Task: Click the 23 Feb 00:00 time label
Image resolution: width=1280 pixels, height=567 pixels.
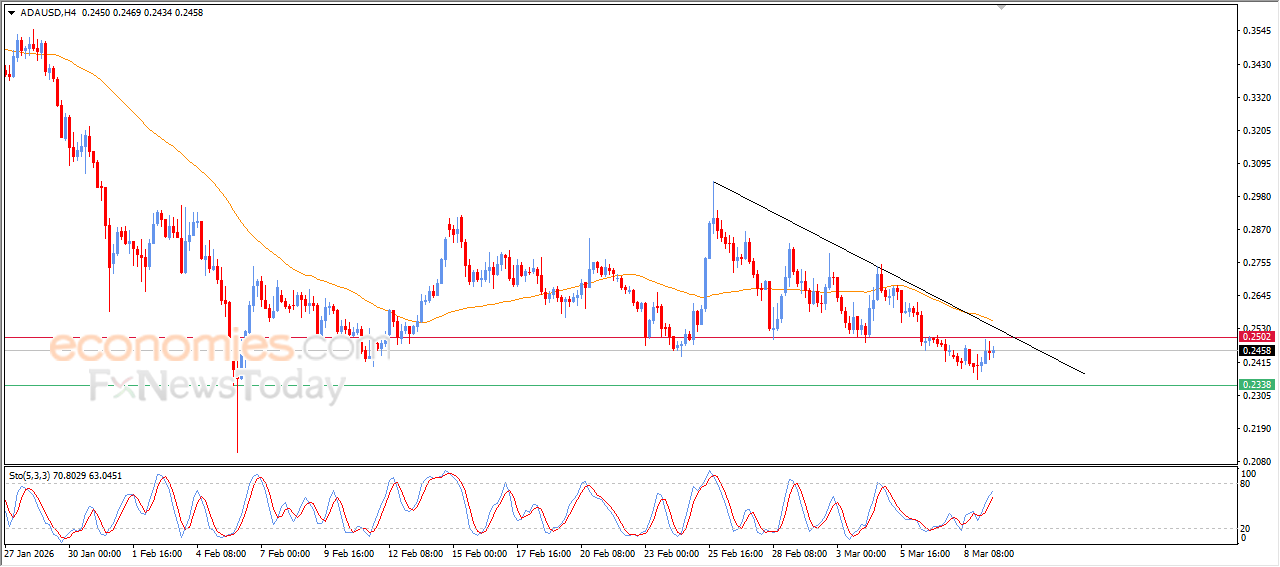Action: 671,553
